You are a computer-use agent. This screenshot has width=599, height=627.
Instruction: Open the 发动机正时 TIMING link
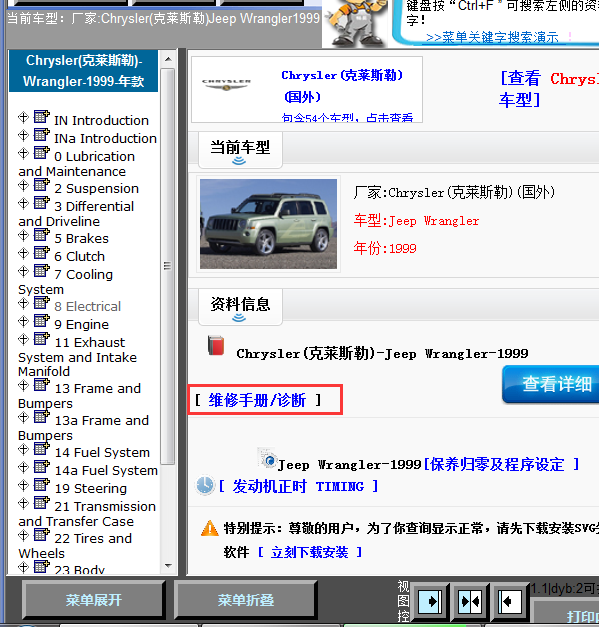coord(298,486)
